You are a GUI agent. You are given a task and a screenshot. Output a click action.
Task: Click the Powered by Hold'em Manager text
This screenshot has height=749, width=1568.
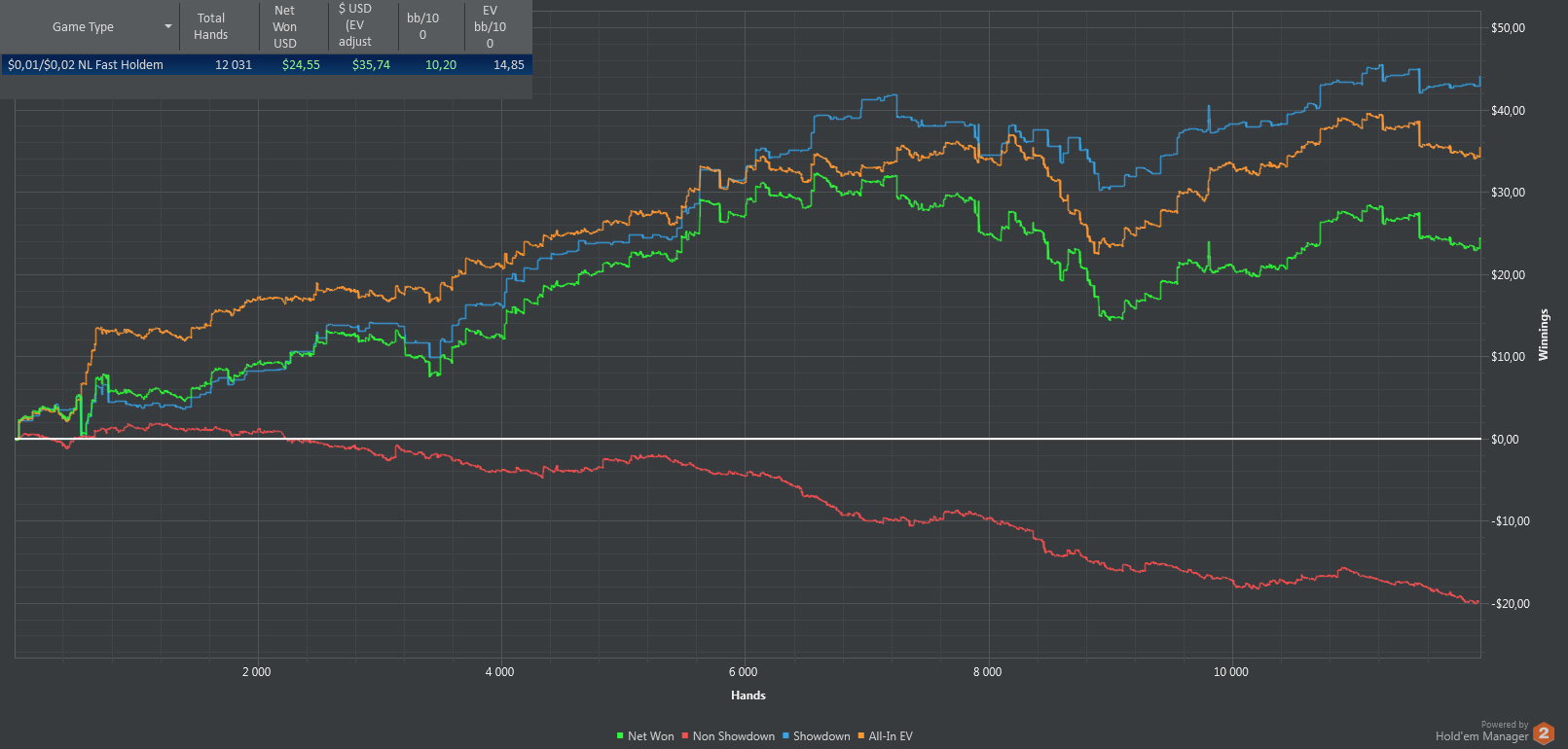[1482, 731]
